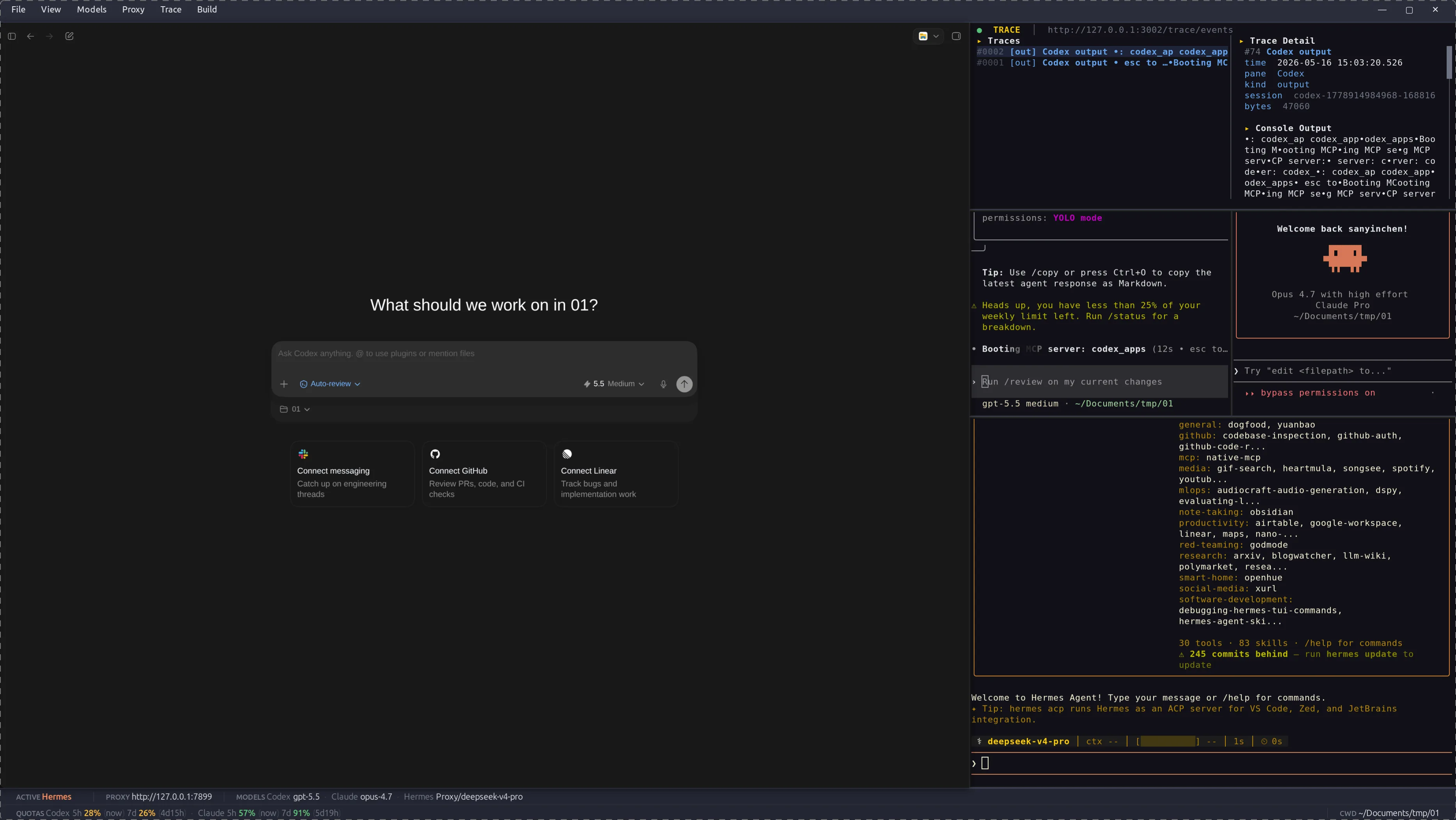Send message with the up-arrow button
The height and width of the screenshot is (820, 1456).
point(684,384)
